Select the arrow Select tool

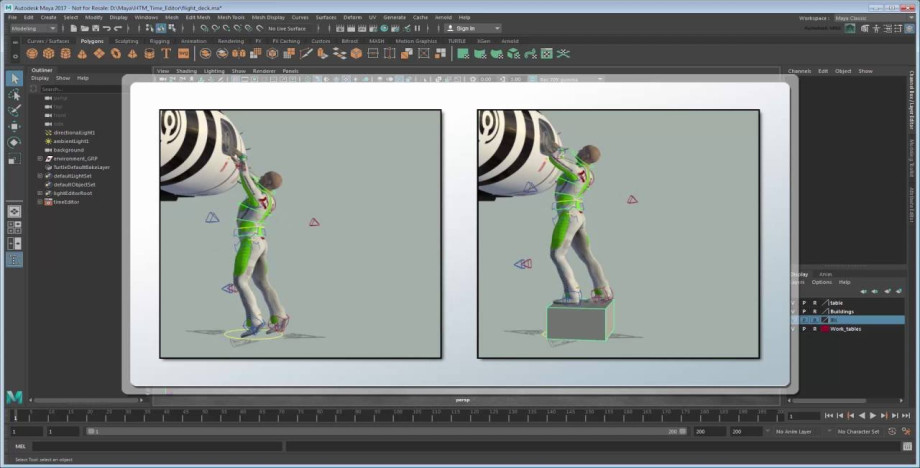14,78
